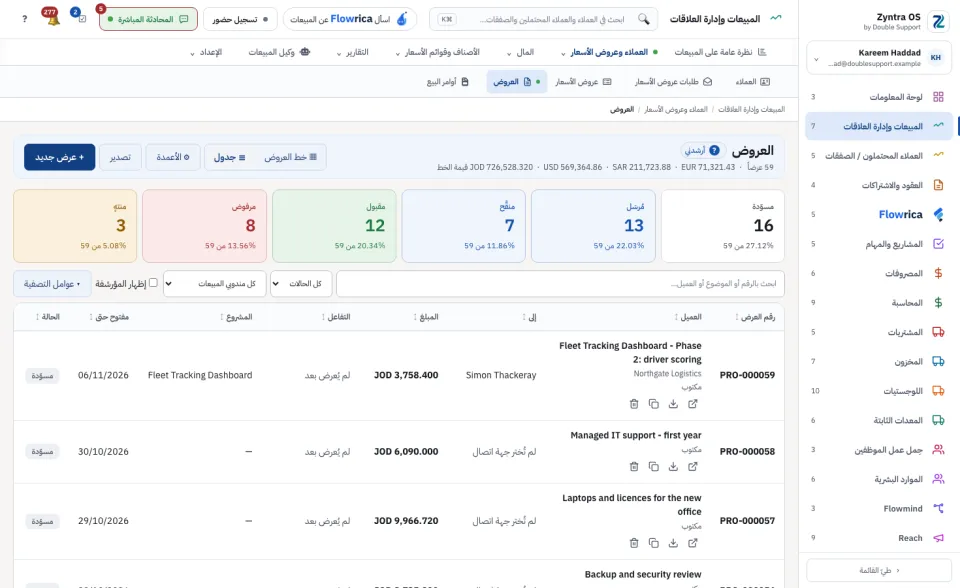The height and width of the screenshot is (588, 960).
Task: Expand عوامل التصفية filters button
Action: point(52,284)
